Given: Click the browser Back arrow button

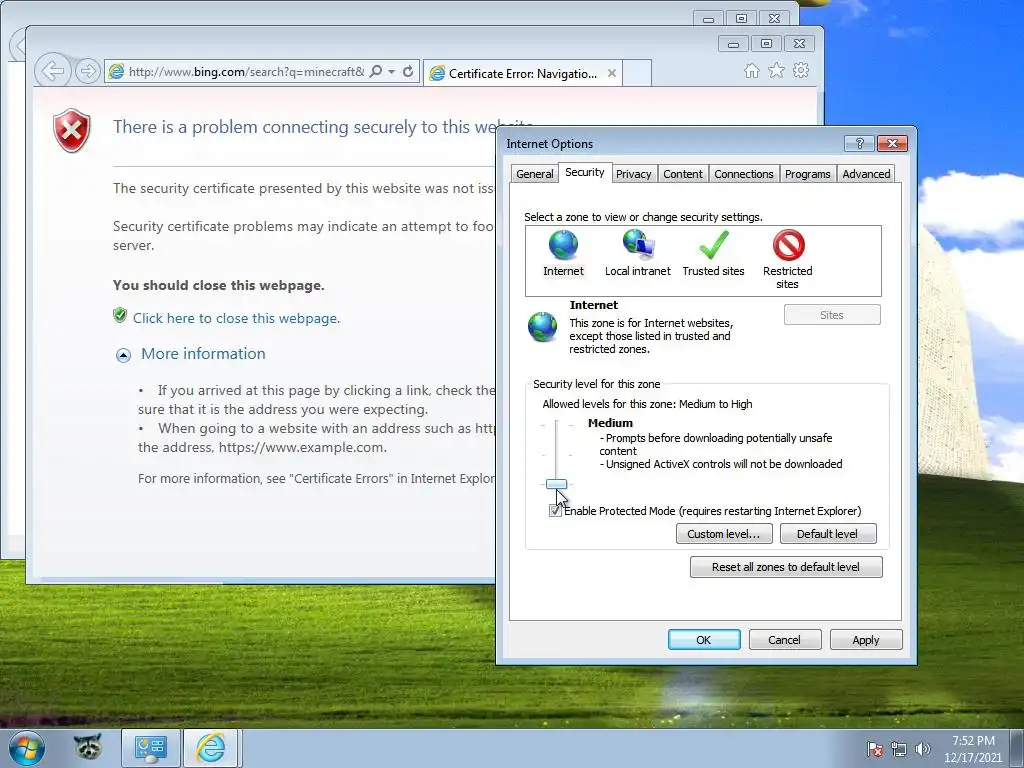Looking at the screenshot, I should (x=52, y=71).
